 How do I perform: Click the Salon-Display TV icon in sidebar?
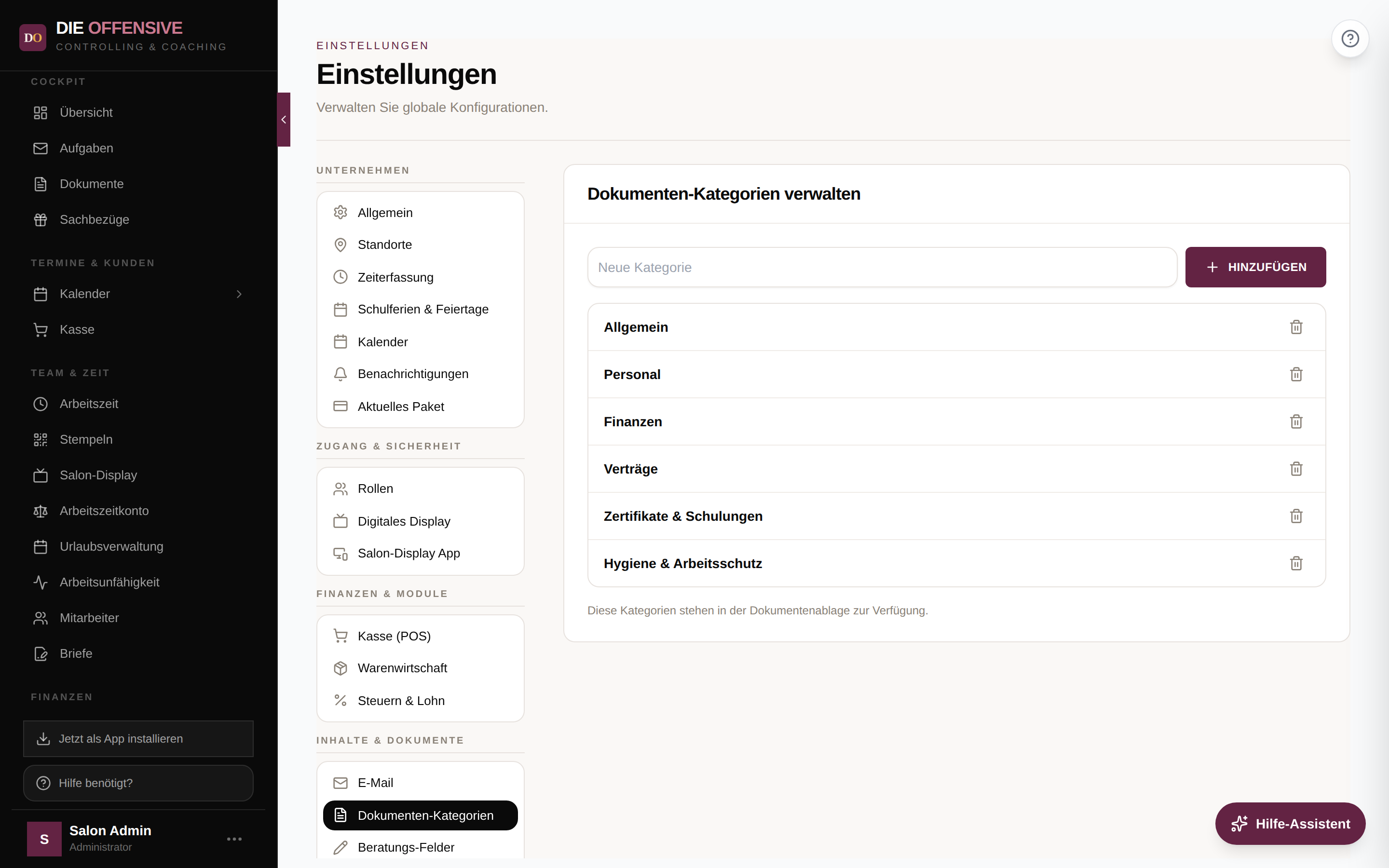pos(40,475)
